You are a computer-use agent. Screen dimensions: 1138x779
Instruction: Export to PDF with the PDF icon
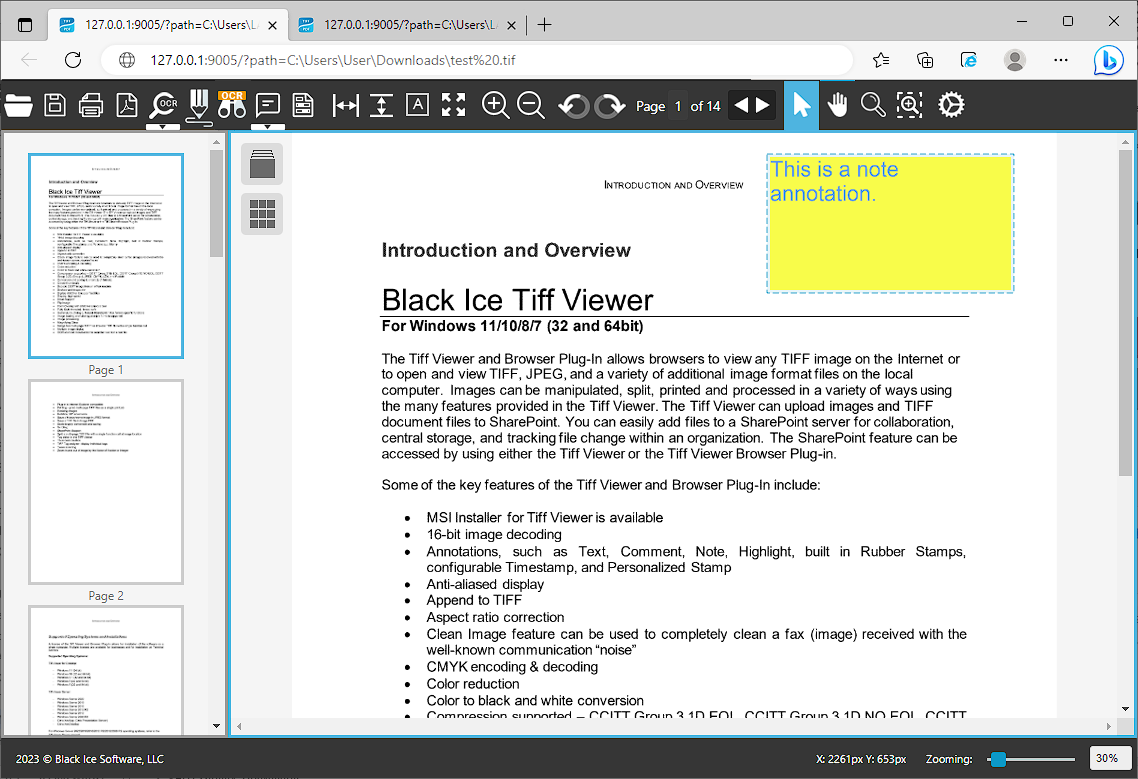click(x=127, y=105)
